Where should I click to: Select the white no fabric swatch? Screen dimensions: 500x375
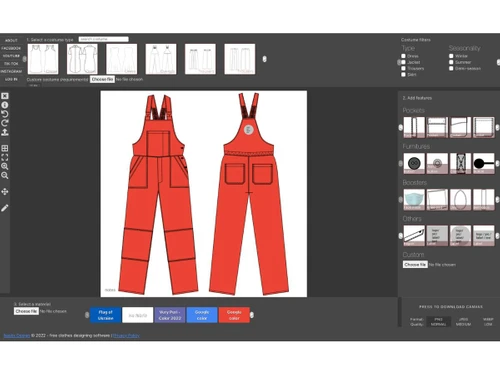(x=138, y=315)
